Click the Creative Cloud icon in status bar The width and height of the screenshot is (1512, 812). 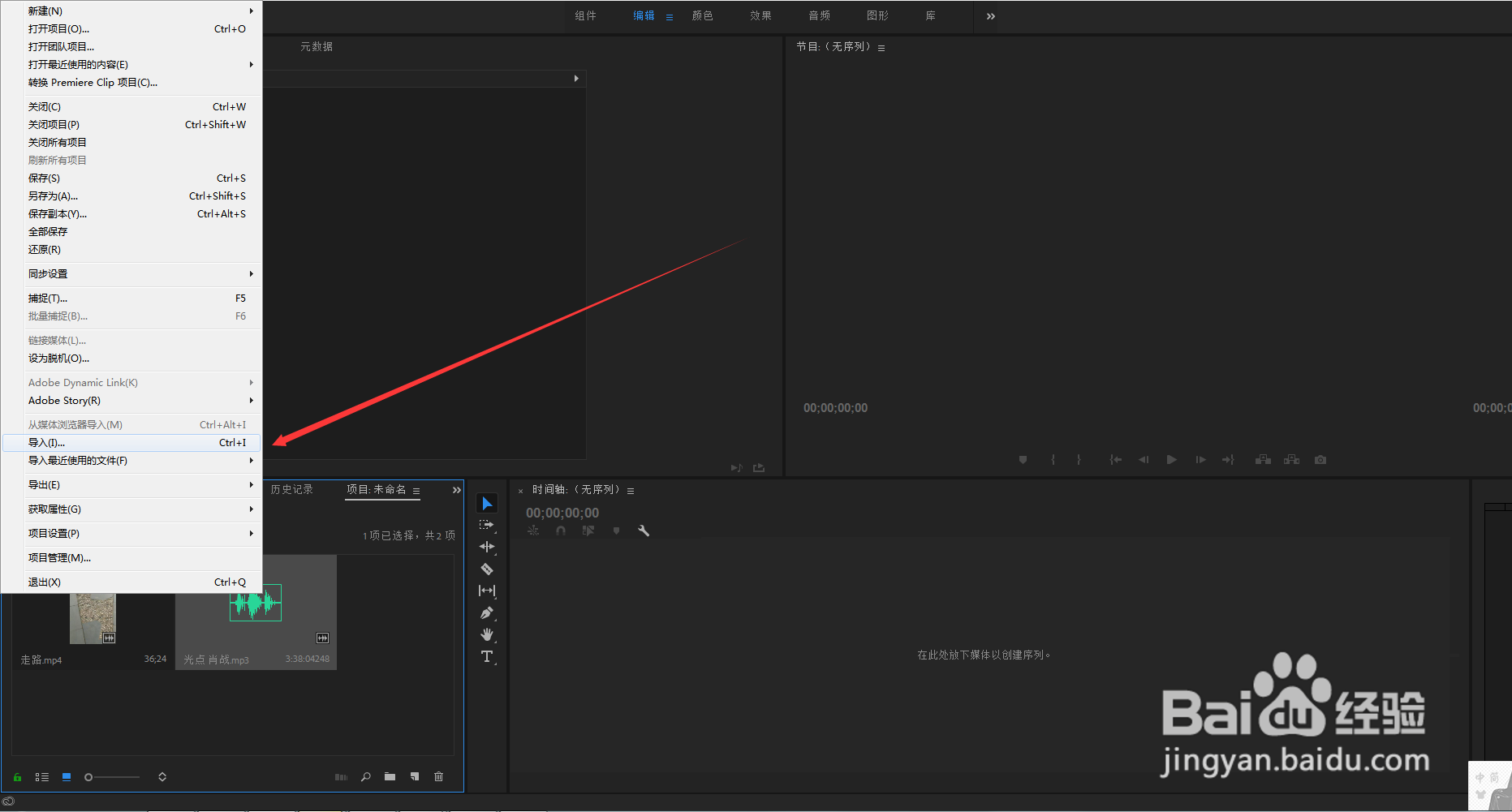point(8,801)
